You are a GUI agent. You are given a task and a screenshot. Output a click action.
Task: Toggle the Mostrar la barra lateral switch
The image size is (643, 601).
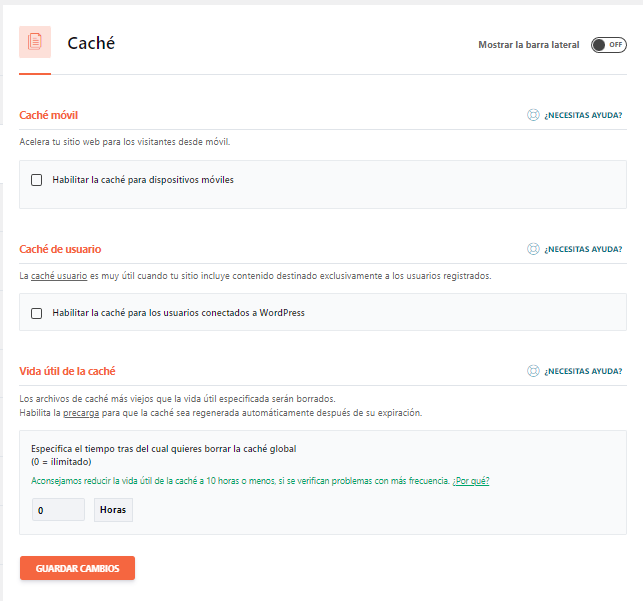click(x=608, y=45)
